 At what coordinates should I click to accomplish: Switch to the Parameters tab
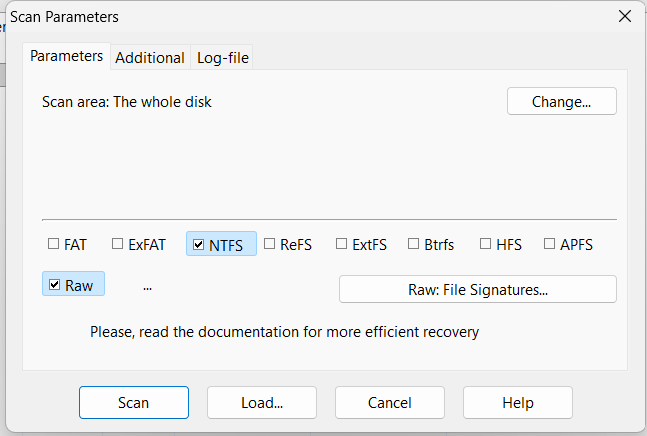(x=67, y=56)
